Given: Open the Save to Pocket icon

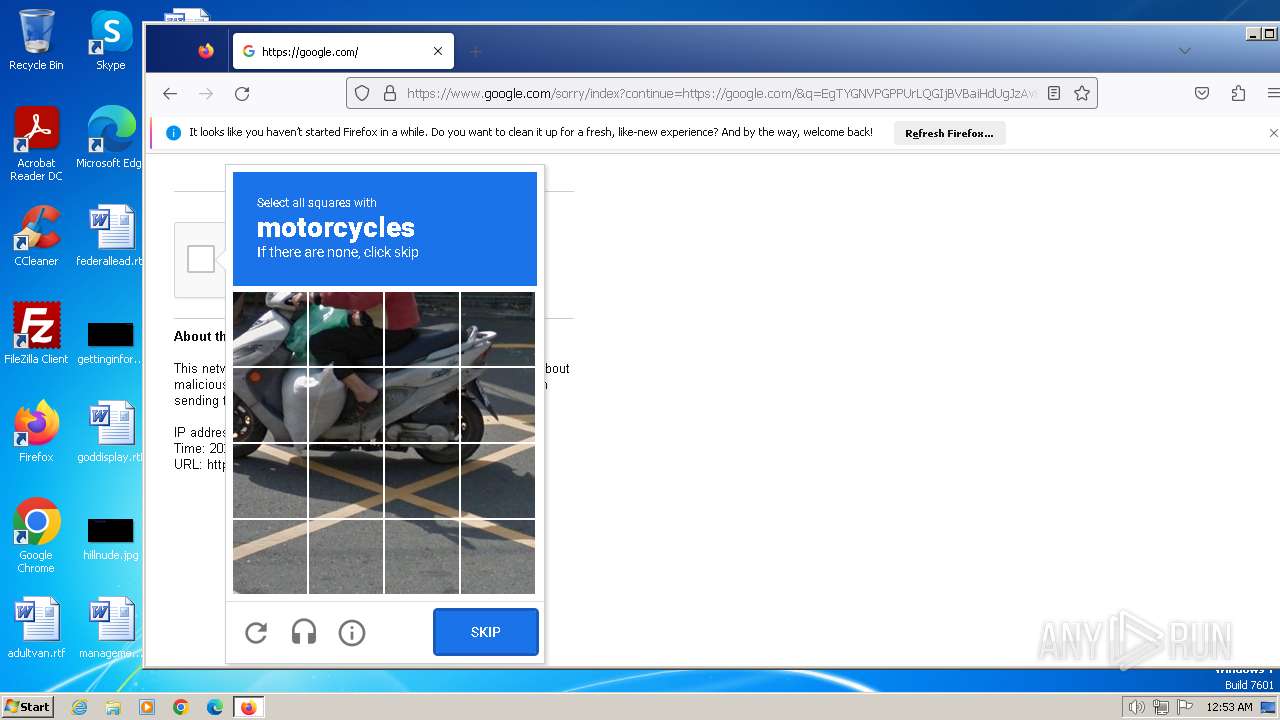Looking at the screenshot, I should (x=1202, y=93).
